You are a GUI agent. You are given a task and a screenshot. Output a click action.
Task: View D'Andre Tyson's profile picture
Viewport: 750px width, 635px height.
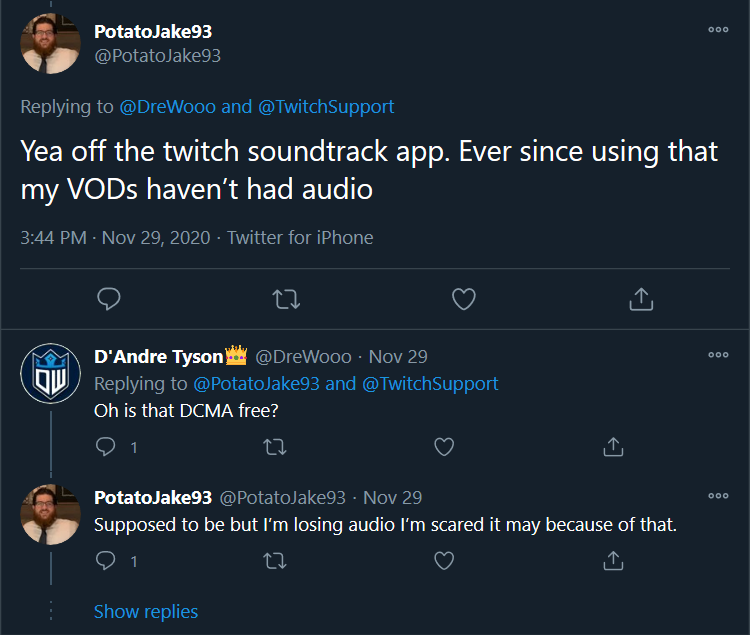point(50,374)
